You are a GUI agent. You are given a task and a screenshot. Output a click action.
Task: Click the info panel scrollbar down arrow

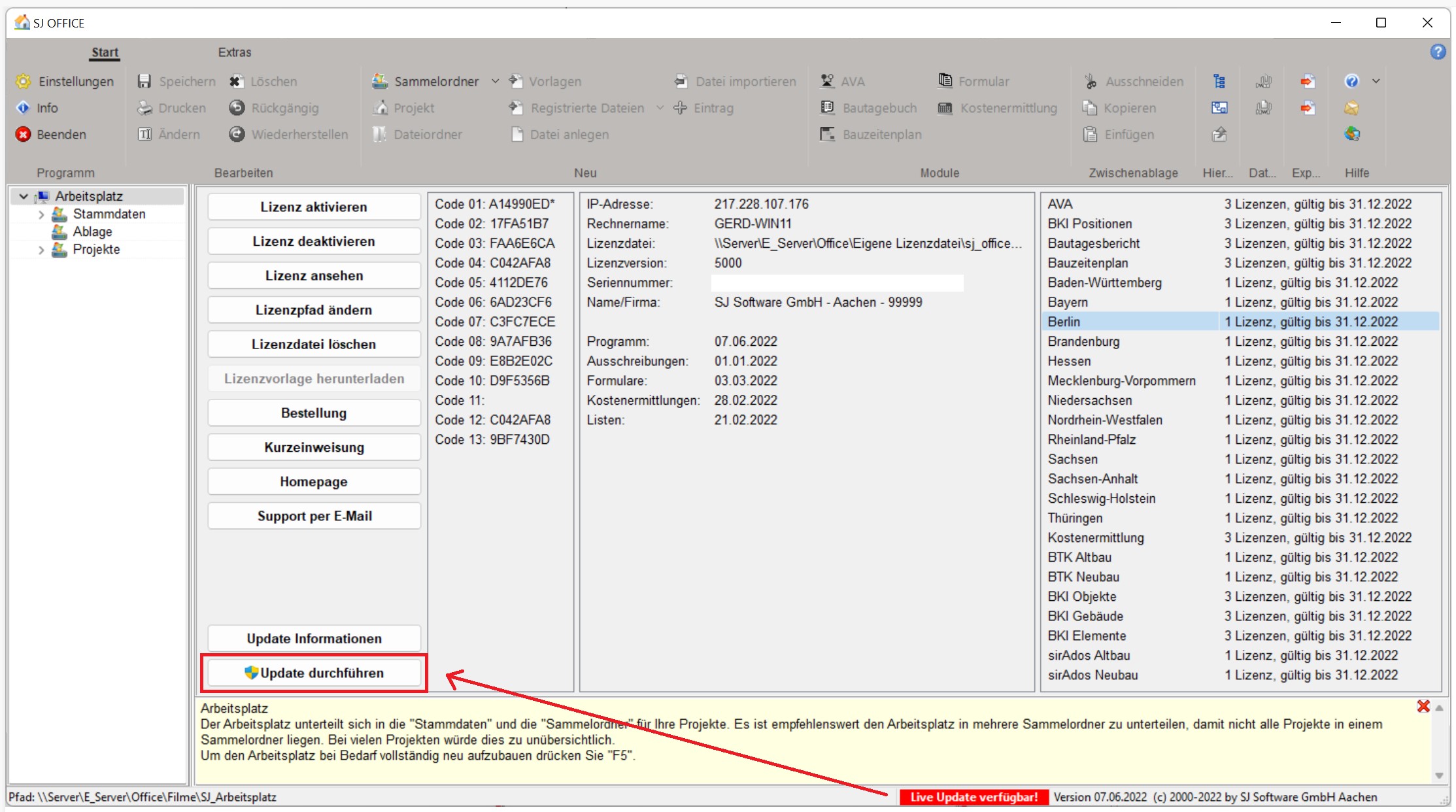click(1439, 775)
